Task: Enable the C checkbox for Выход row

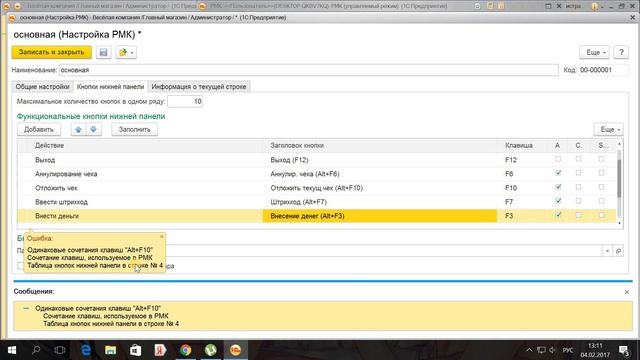Action: [x=578, y=159]
